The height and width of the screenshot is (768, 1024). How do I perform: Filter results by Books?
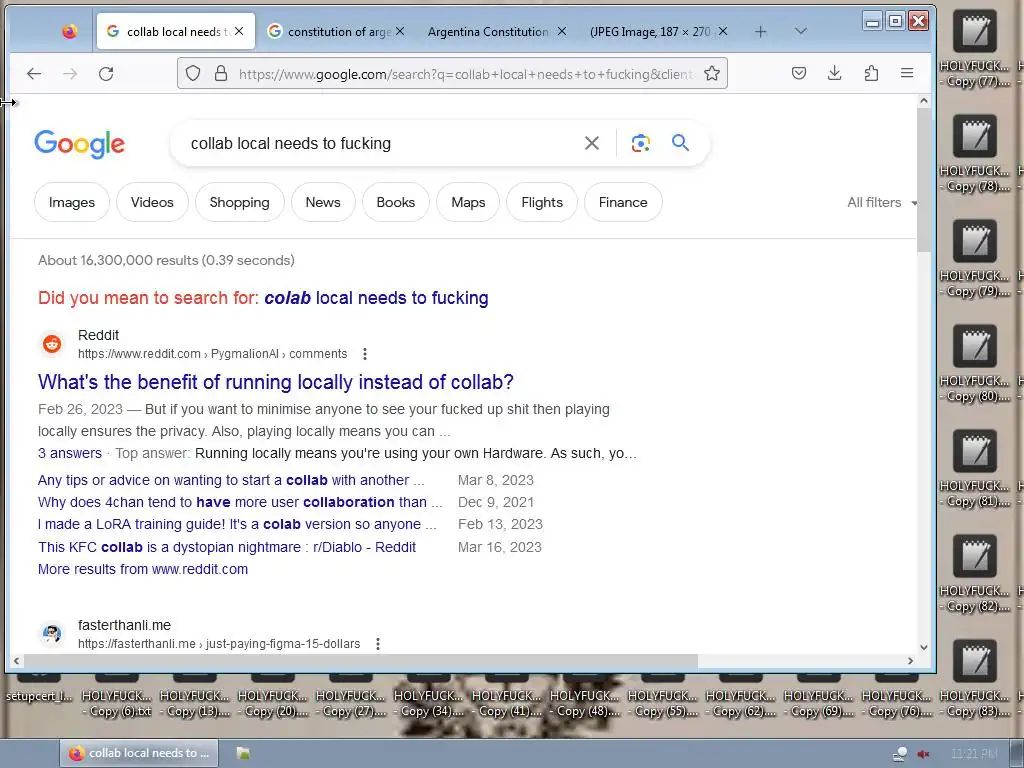396,202
